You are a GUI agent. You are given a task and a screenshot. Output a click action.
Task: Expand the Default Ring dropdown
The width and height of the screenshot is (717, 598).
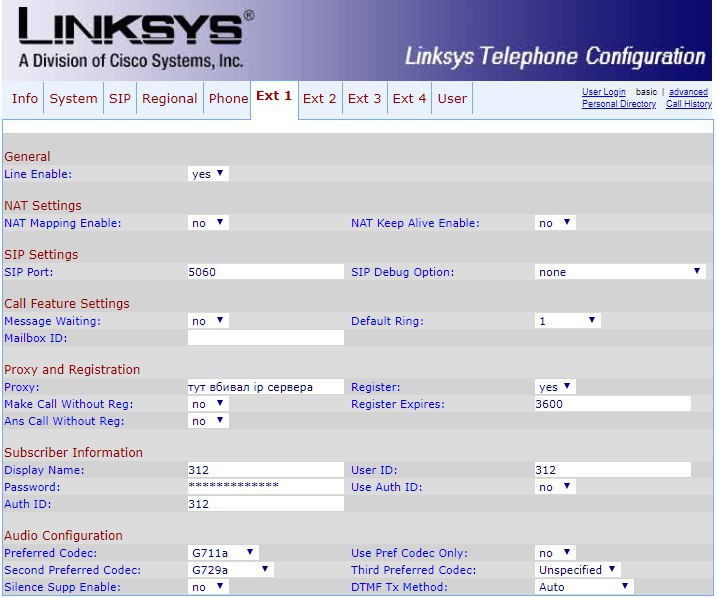tap(567, 320)
